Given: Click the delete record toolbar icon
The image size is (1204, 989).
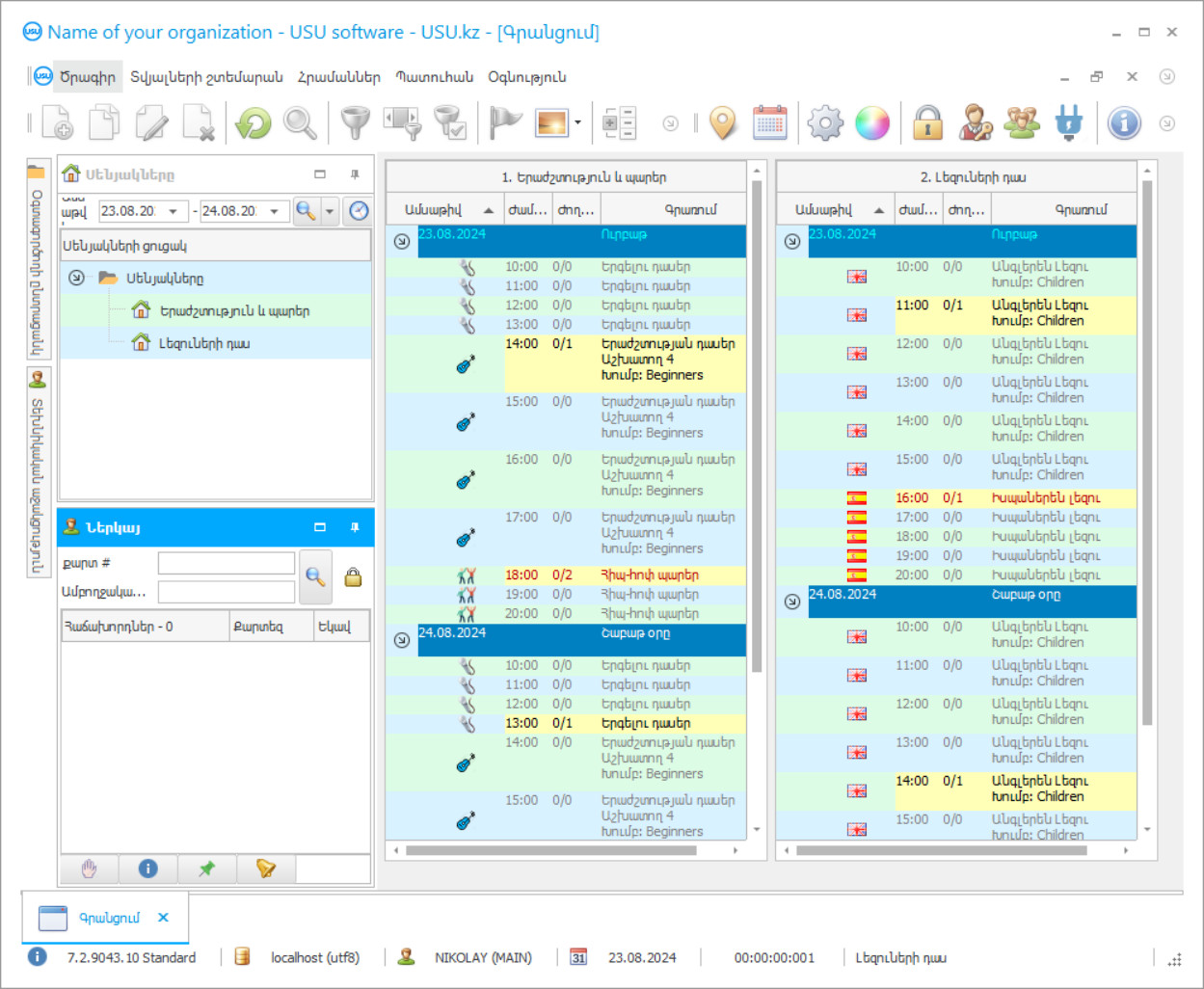Looking at the screenshot, I should tap(199, 122).
